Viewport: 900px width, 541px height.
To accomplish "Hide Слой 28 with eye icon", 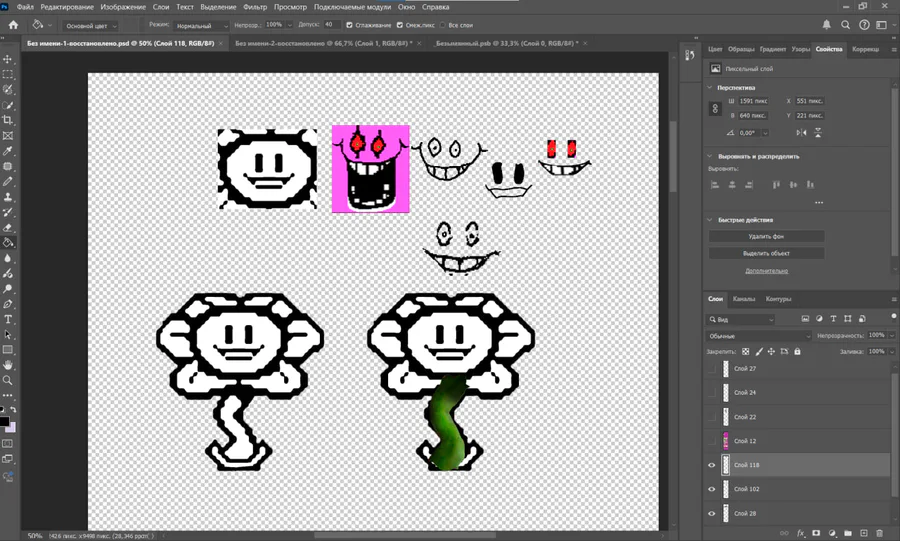I will [x=712, y=513].
